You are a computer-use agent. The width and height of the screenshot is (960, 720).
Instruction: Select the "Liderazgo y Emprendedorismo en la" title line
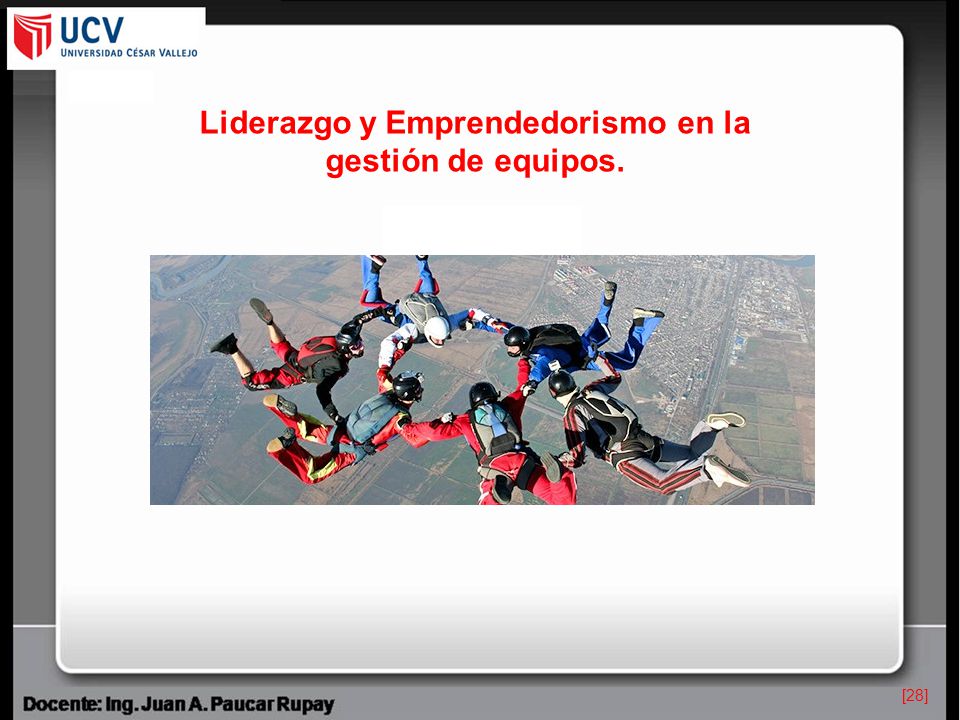(x=475, y=122)
